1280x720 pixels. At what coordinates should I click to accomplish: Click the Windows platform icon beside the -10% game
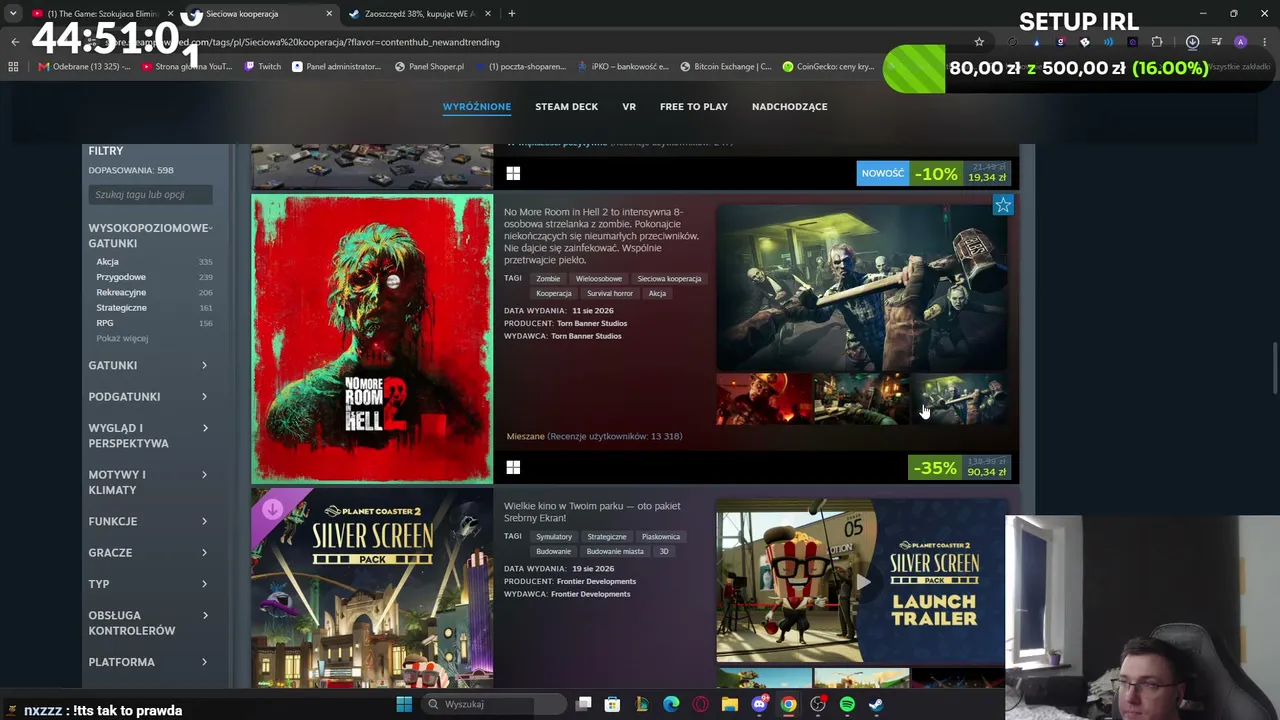[513, 173]
